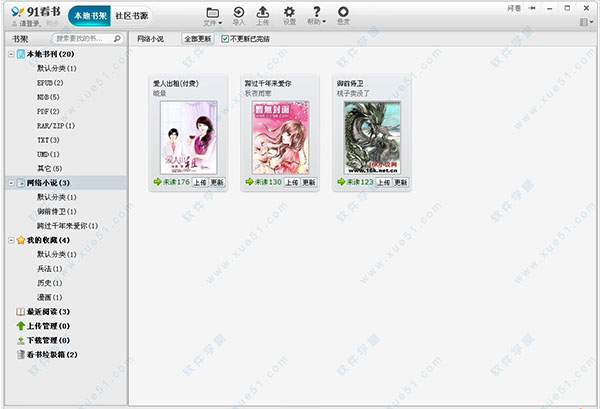
Task: Open 最近阅读 (3) list
Action: [x=48, y=312]
